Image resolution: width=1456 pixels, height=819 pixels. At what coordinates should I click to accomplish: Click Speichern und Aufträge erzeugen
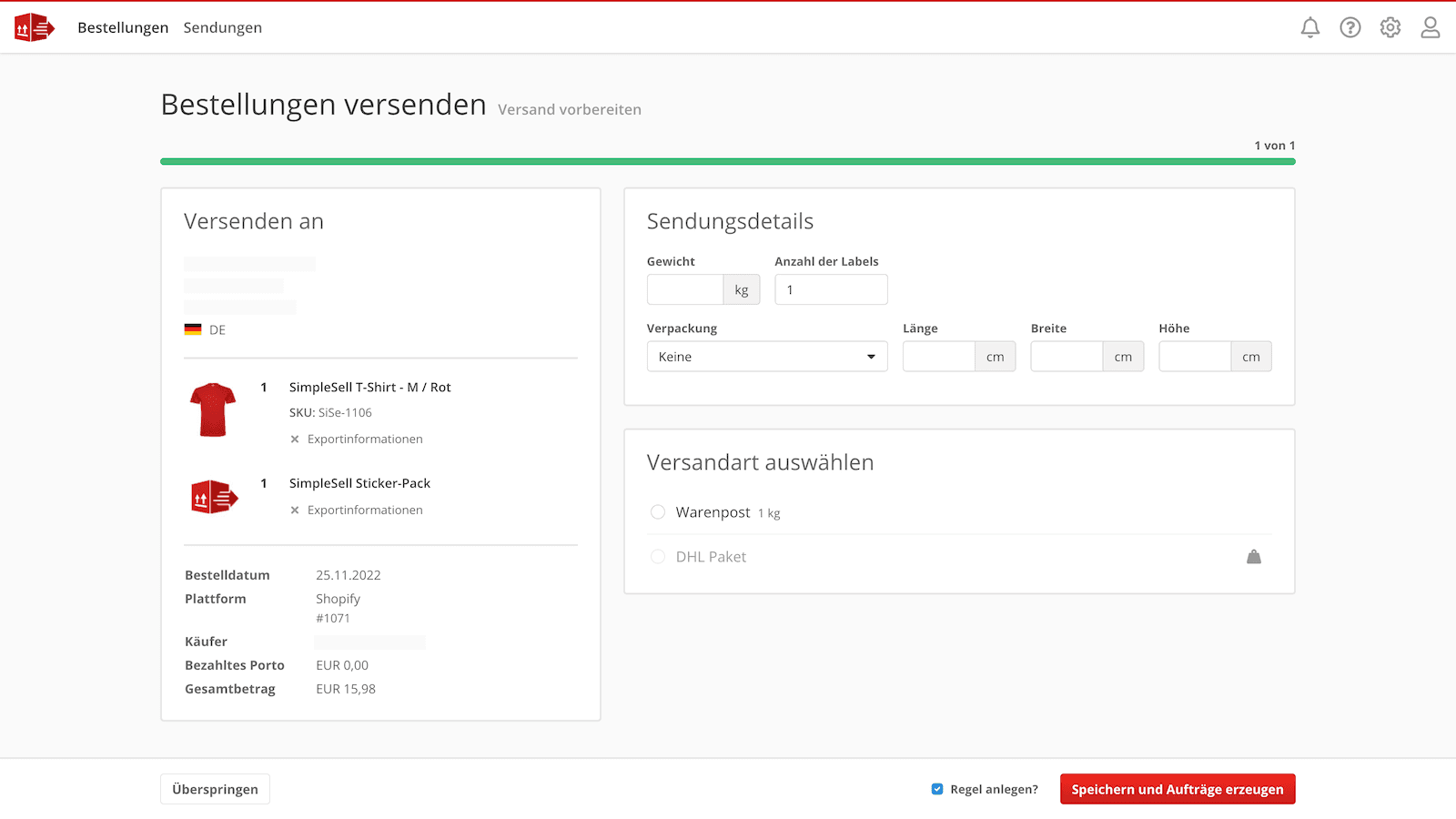1178,789
